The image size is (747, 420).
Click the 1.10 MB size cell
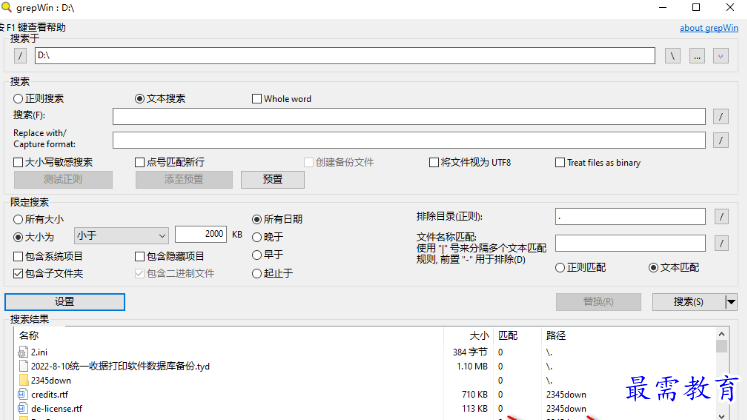coord(472,366)
